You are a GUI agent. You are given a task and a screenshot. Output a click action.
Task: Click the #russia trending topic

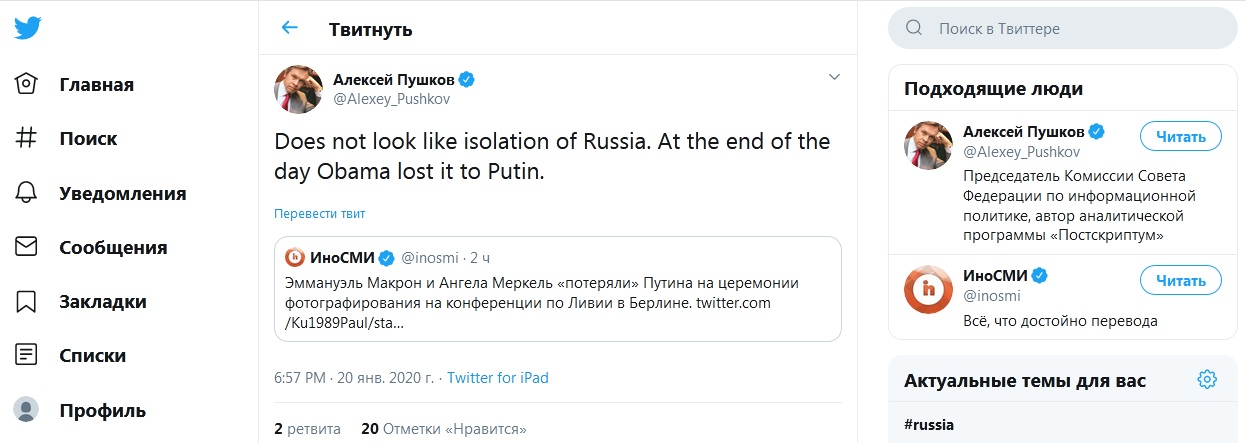tap(928, 424)
